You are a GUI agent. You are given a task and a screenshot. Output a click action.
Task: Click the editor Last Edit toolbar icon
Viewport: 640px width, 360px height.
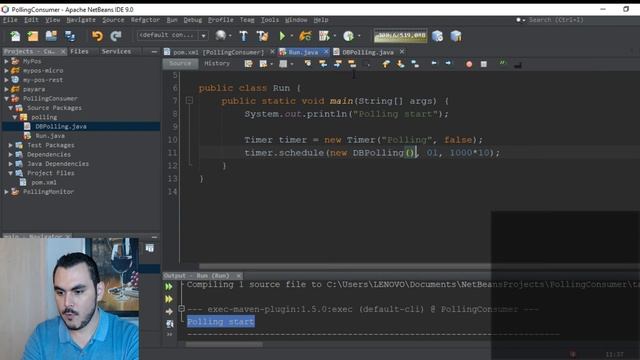(248, 64)
